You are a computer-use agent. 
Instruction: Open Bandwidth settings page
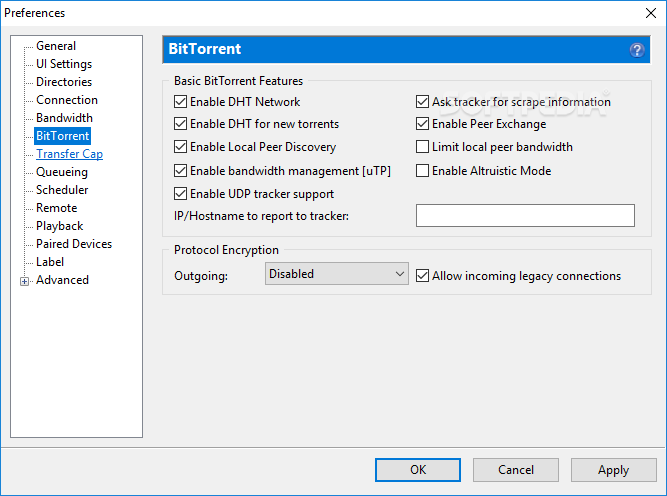tap(64, 118)
